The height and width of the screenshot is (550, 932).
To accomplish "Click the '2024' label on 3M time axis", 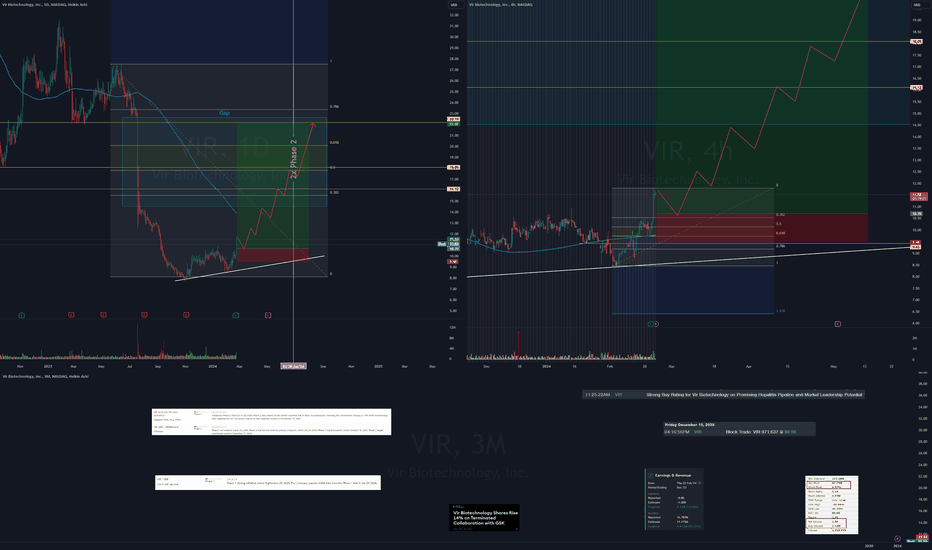I will (897, 545).
